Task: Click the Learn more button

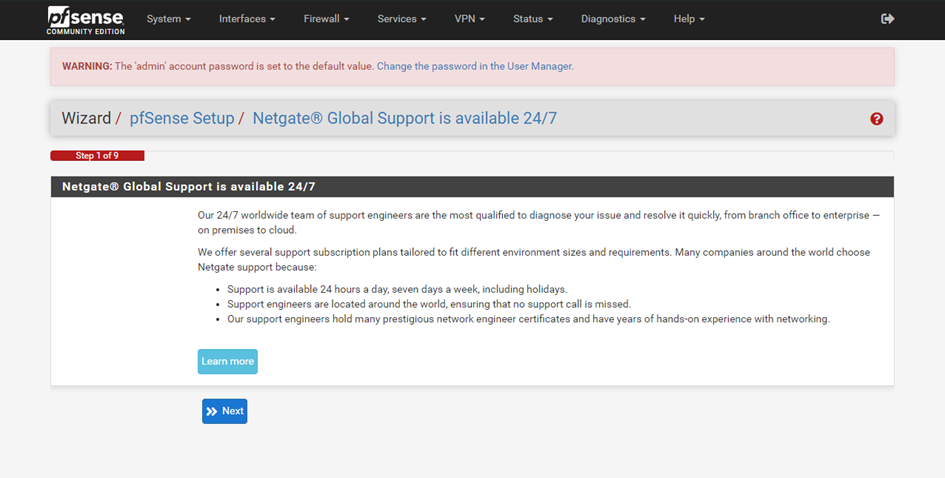Action: tap(228, 361)
